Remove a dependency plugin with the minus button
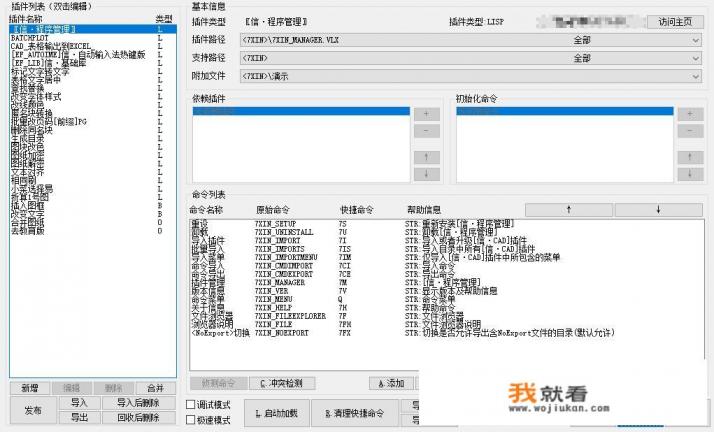Viewport: 714px width, 432px height. (x=426, y=131)
